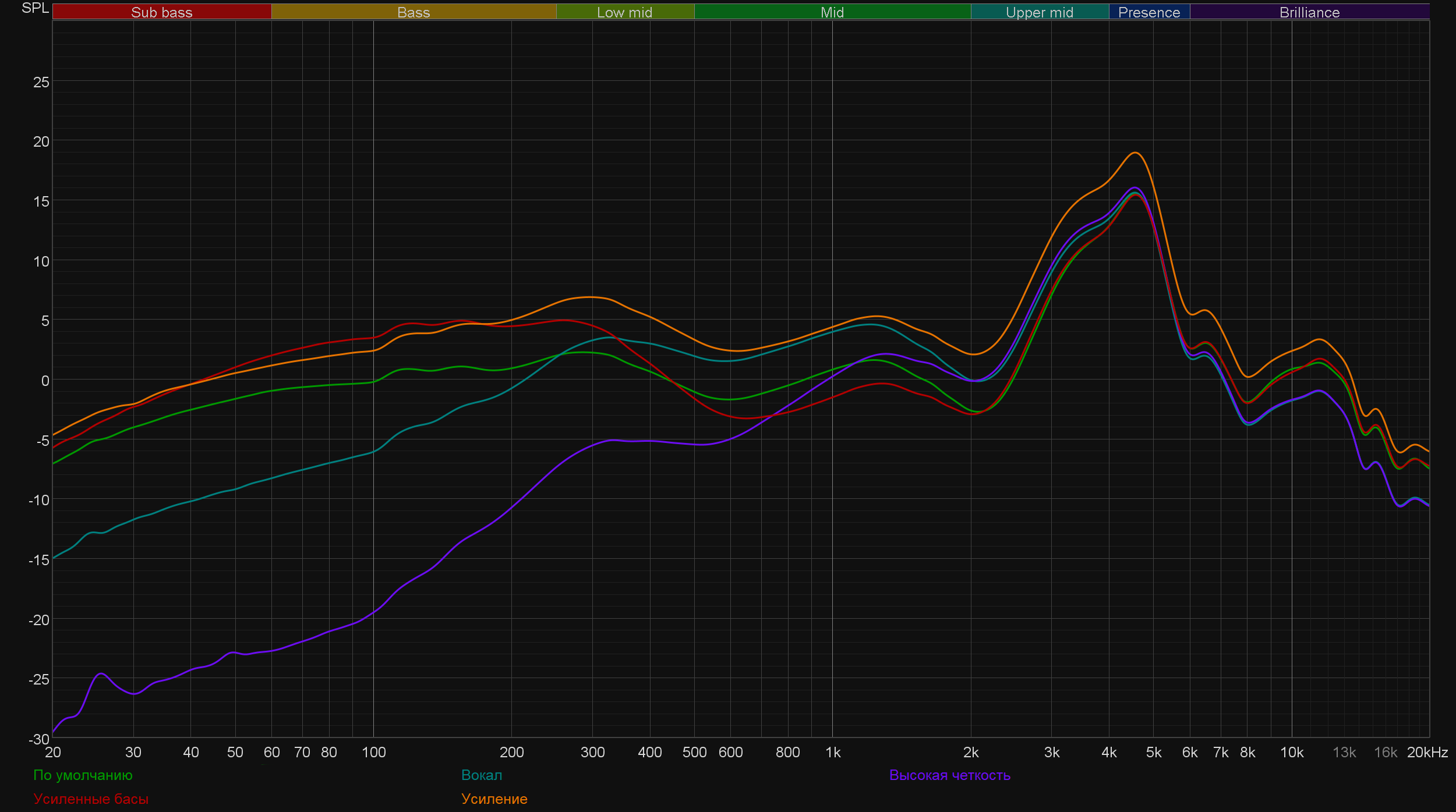The height and width of the screenshot is (812, 1456).
Task: Select the Bass frequency band header
Action: tap(414, 12)
